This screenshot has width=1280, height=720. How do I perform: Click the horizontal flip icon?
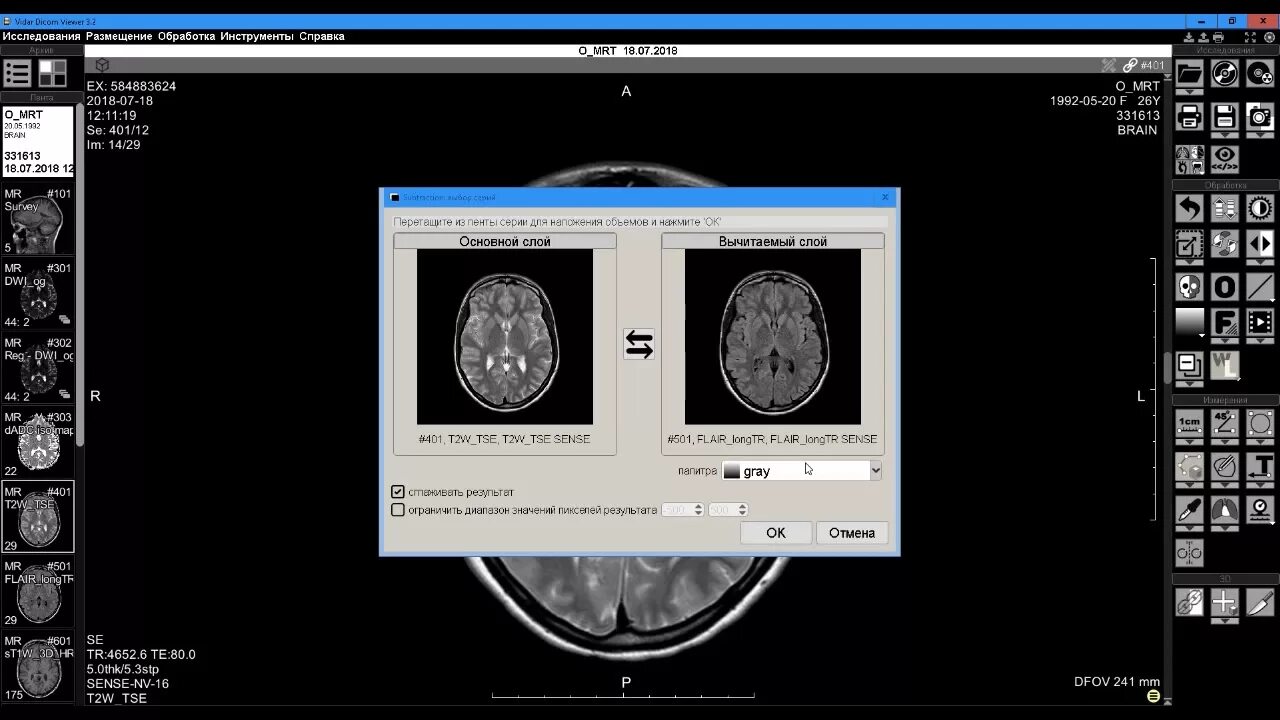[1260, 243]
